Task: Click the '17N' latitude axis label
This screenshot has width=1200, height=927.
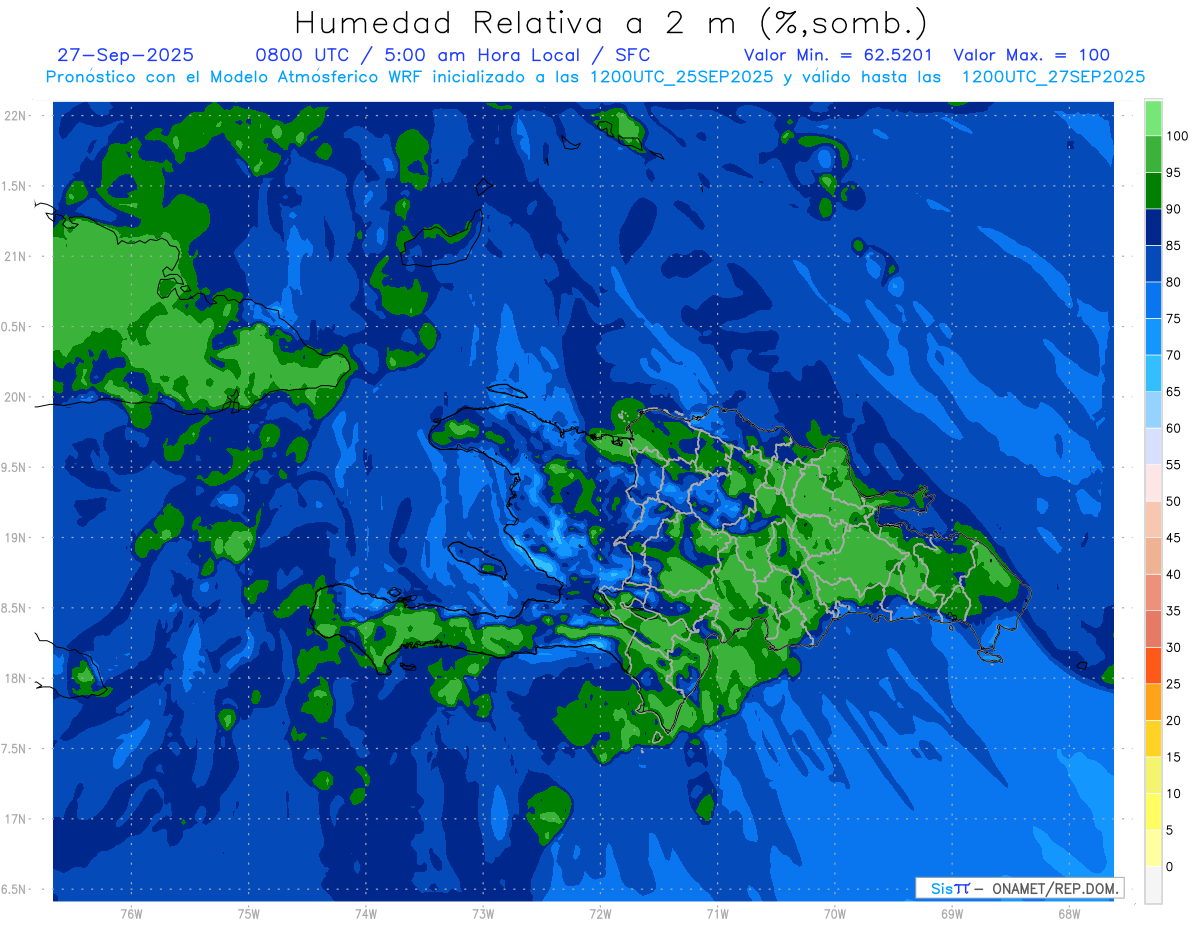Action: (15, 819)
